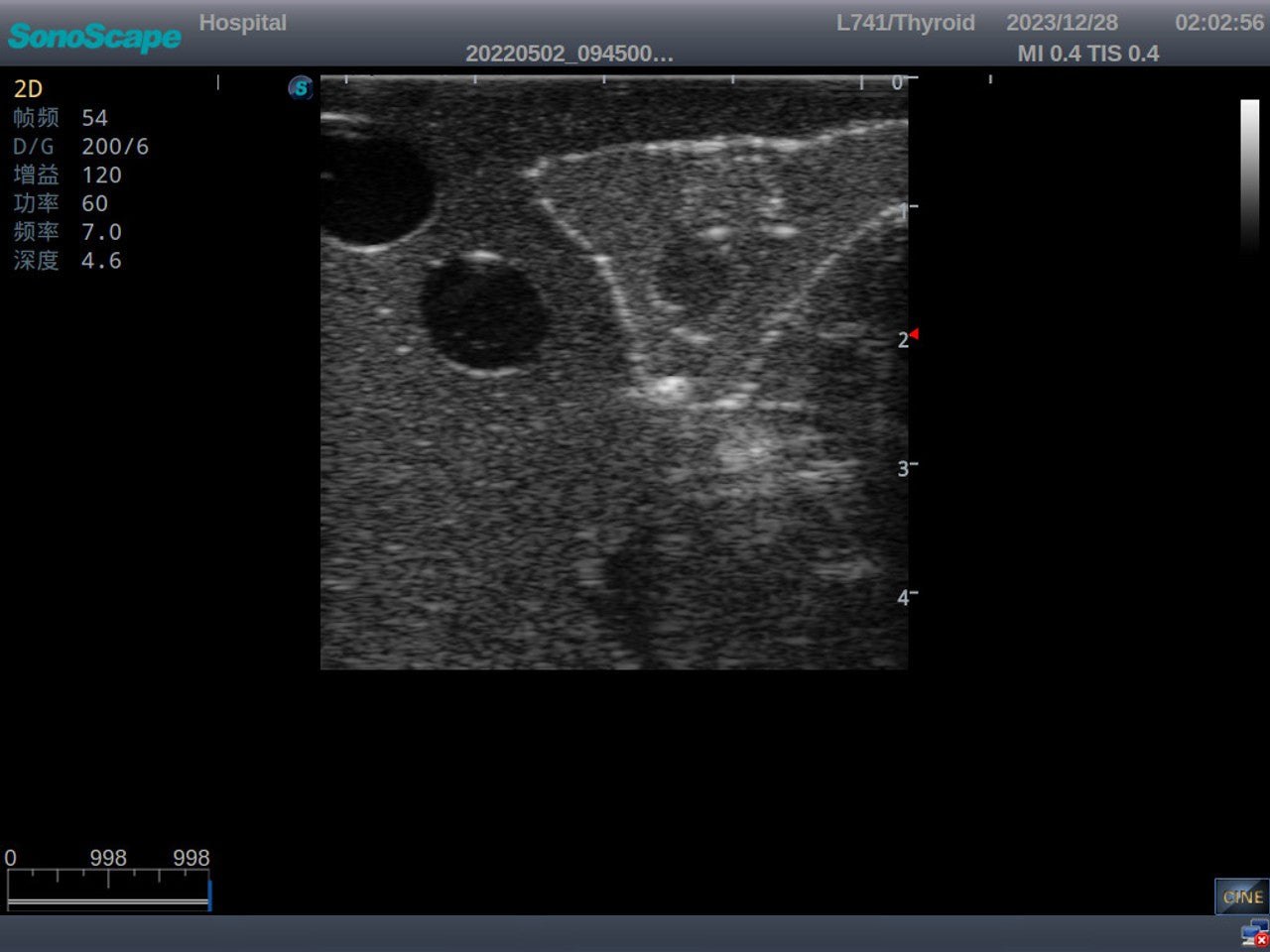
Task: Select the circular S watermark icon on image
Action: (299, 88)
